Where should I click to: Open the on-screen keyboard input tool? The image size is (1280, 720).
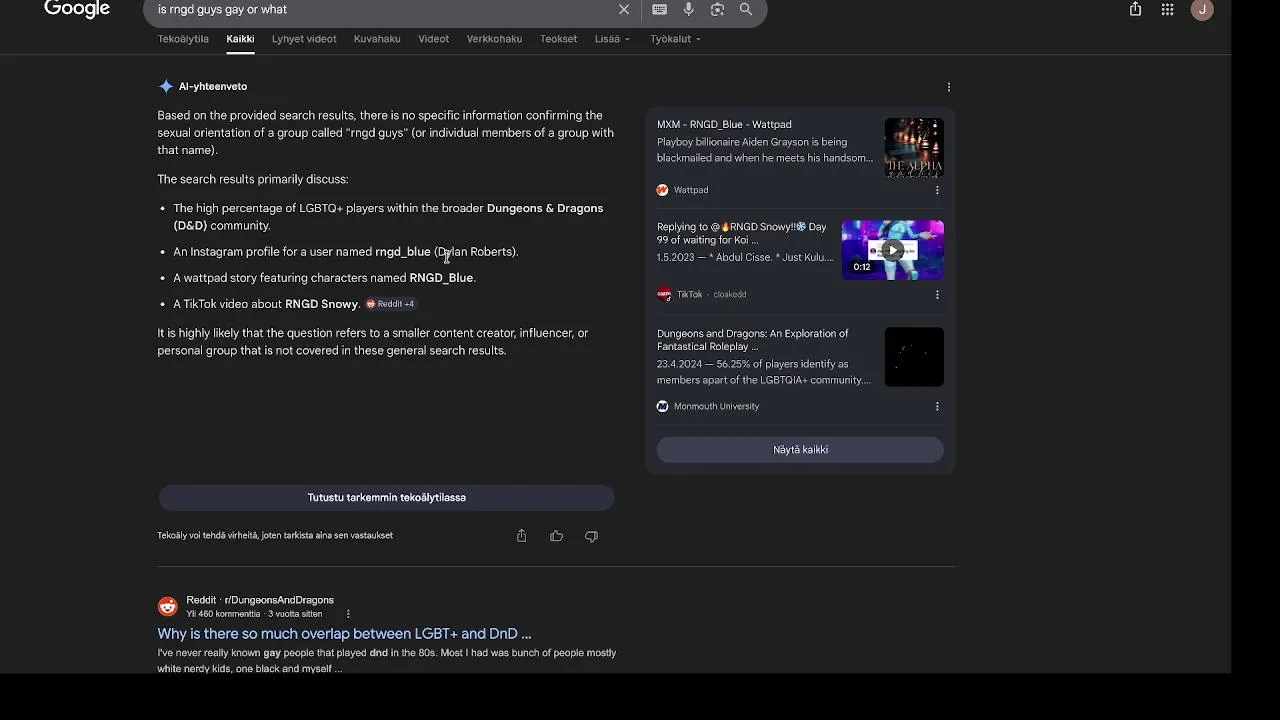pyautogui.click(x=660, y=9)
